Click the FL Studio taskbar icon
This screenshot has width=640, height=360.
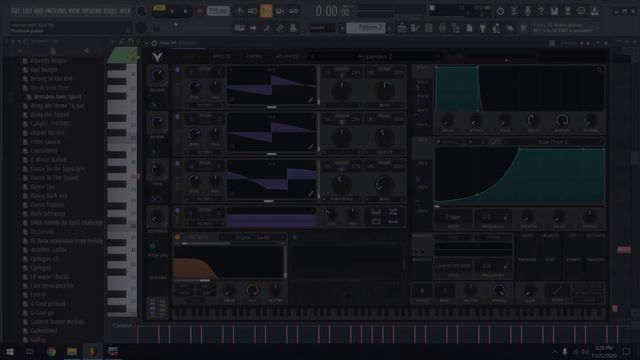tap(92, 351)
